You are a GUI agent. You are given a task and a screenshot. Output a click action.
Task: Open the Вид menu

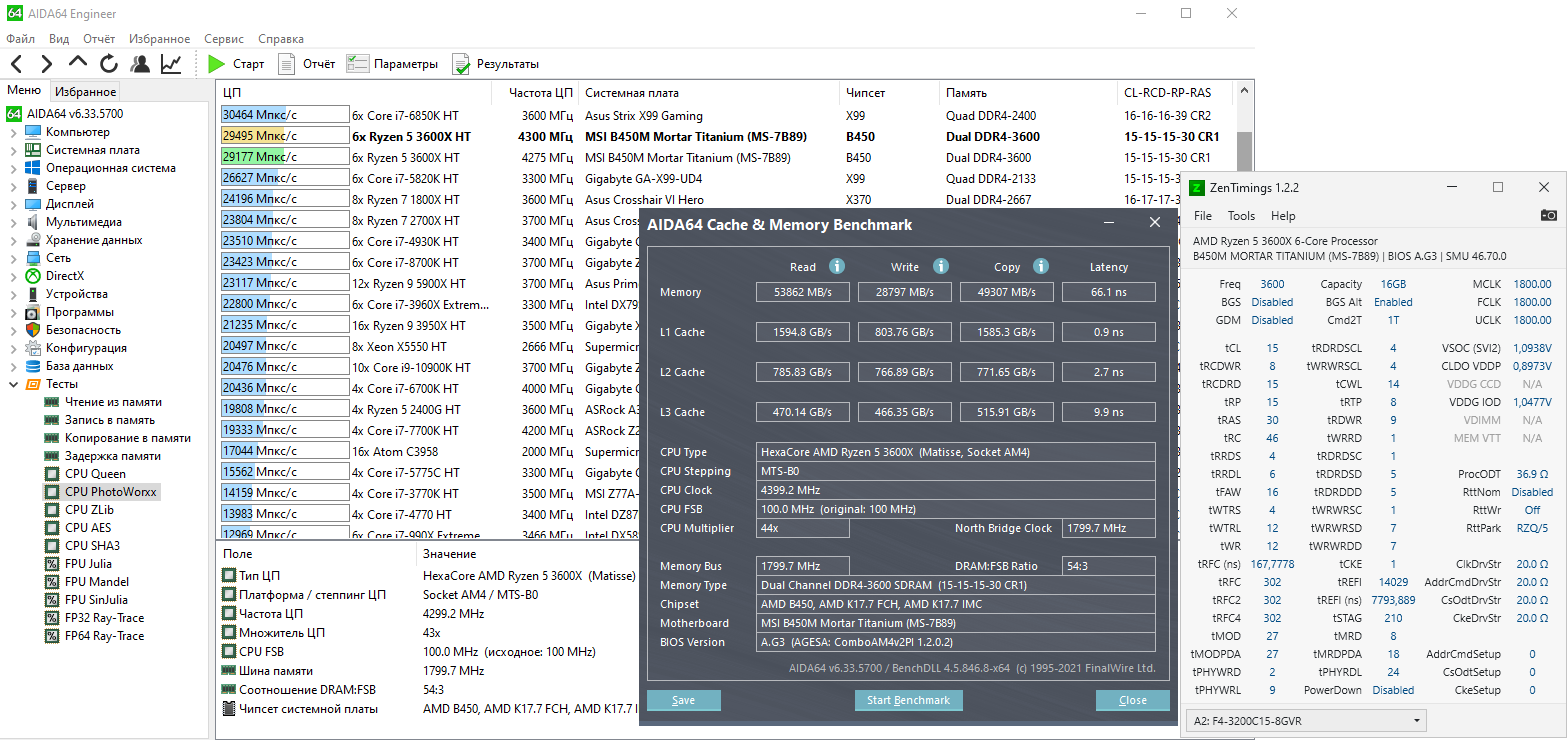click(x=59, y=39)
